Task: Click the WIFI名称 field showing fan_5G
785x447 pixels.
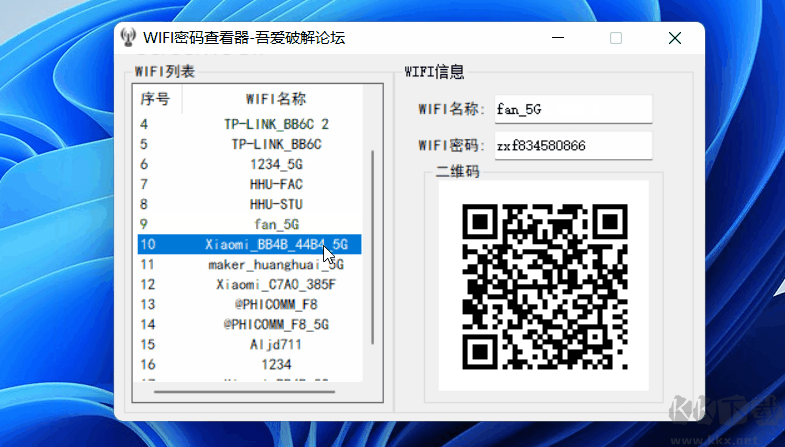Action: (x=573, y=109)
